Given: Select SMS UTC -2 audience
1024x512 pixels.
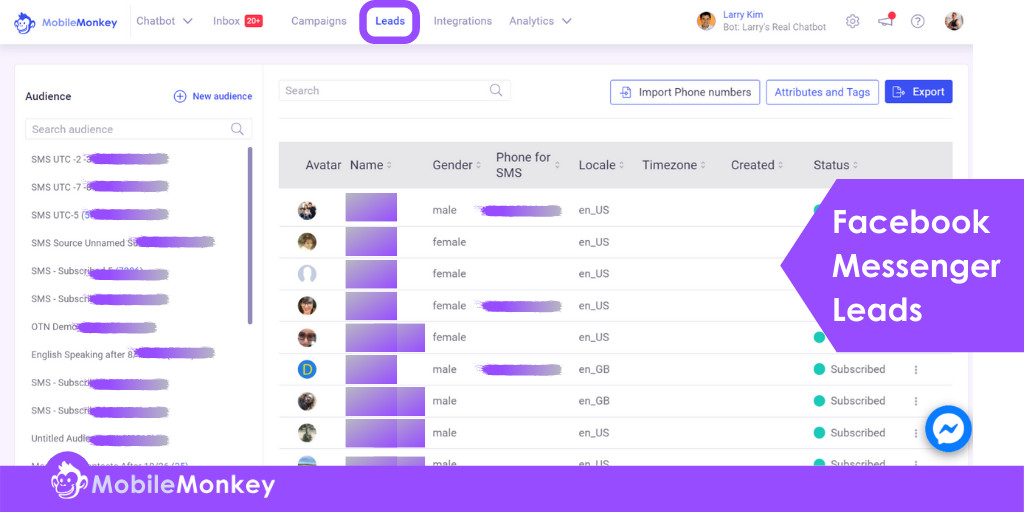Looking at the screenshot, I should pos(99,159).
